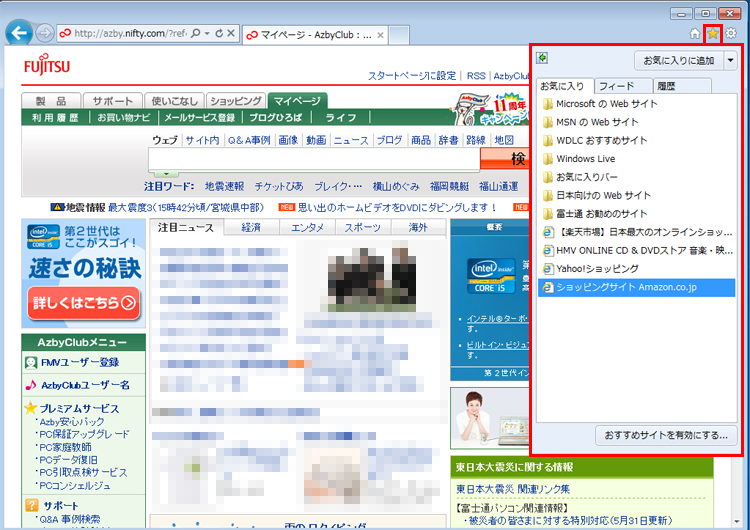Viewport: 750px width, 530px height.
Task: Select the 画像 search category
Action: coord(288,140)
